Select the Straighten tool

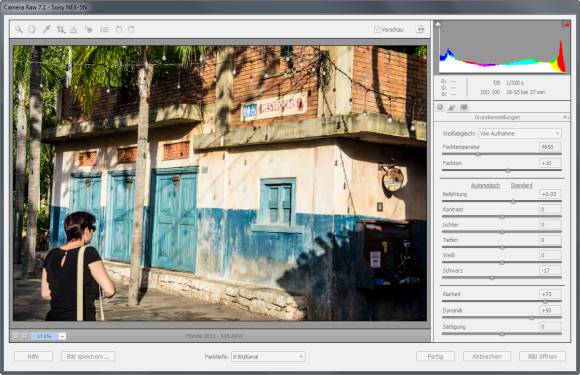[x=74, y=29]
